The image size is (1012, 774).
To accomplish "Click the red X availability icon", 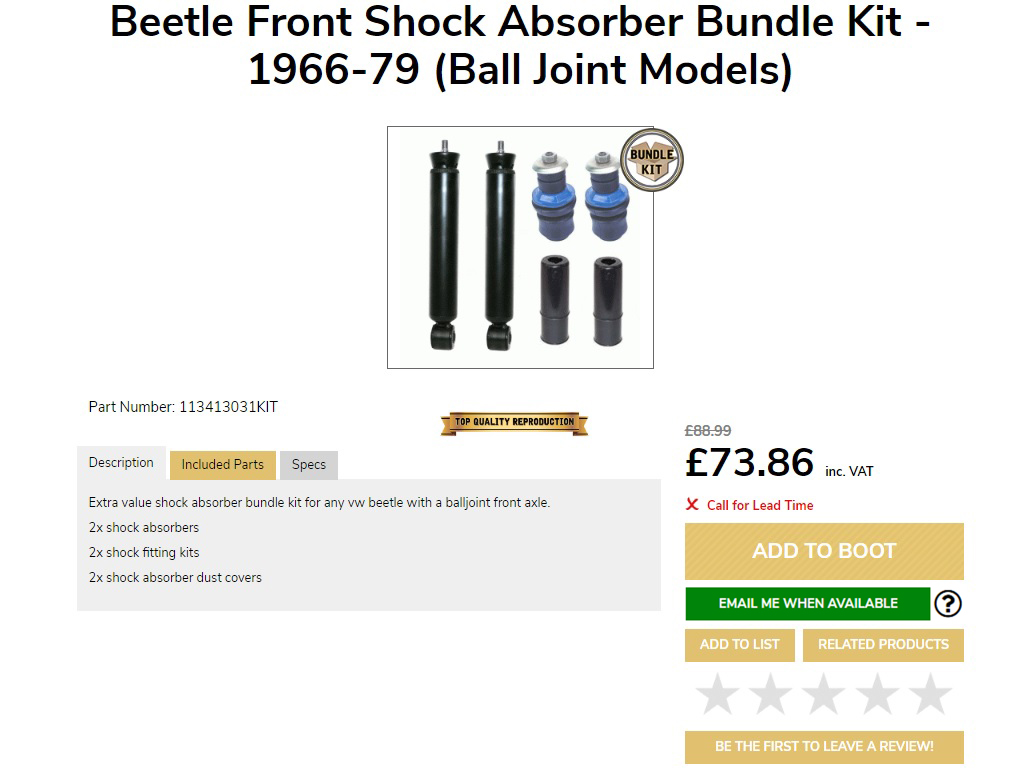I will coord(692,505).
